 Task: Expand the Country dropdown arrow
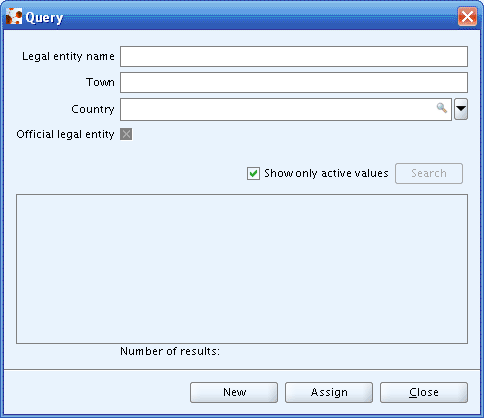click(461, 109)
